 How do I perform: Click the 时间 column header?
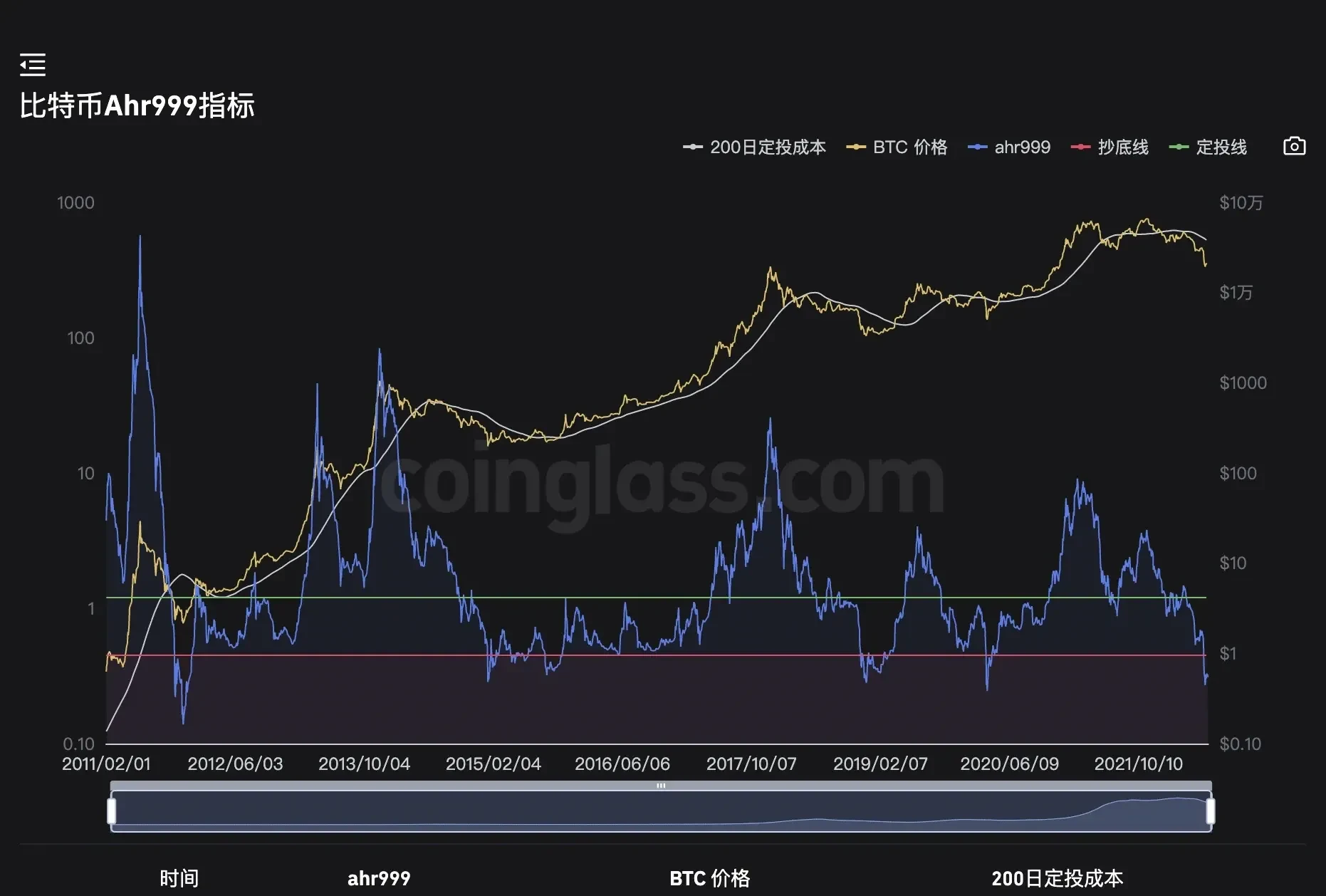(179, 878)
